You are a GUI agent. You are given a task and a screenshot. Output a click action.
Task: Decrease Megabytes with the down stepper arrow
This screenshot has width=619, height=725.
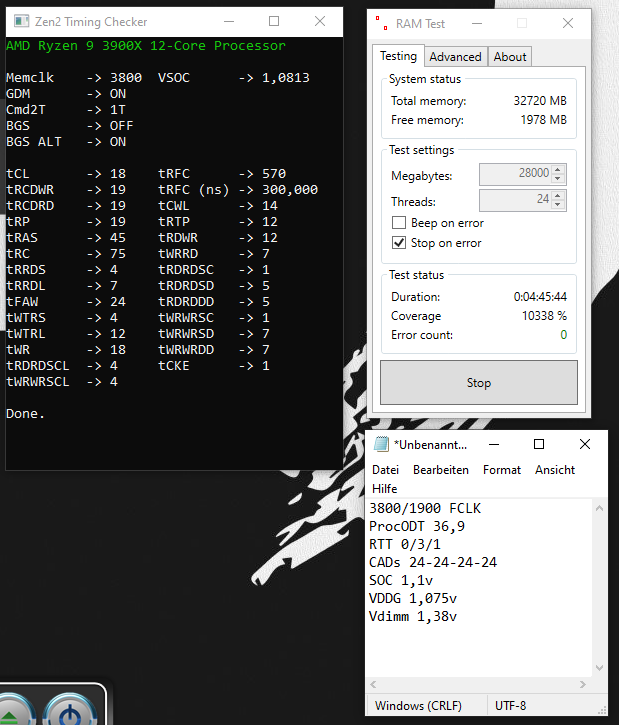pyautogui.click(x=558, y=179)
